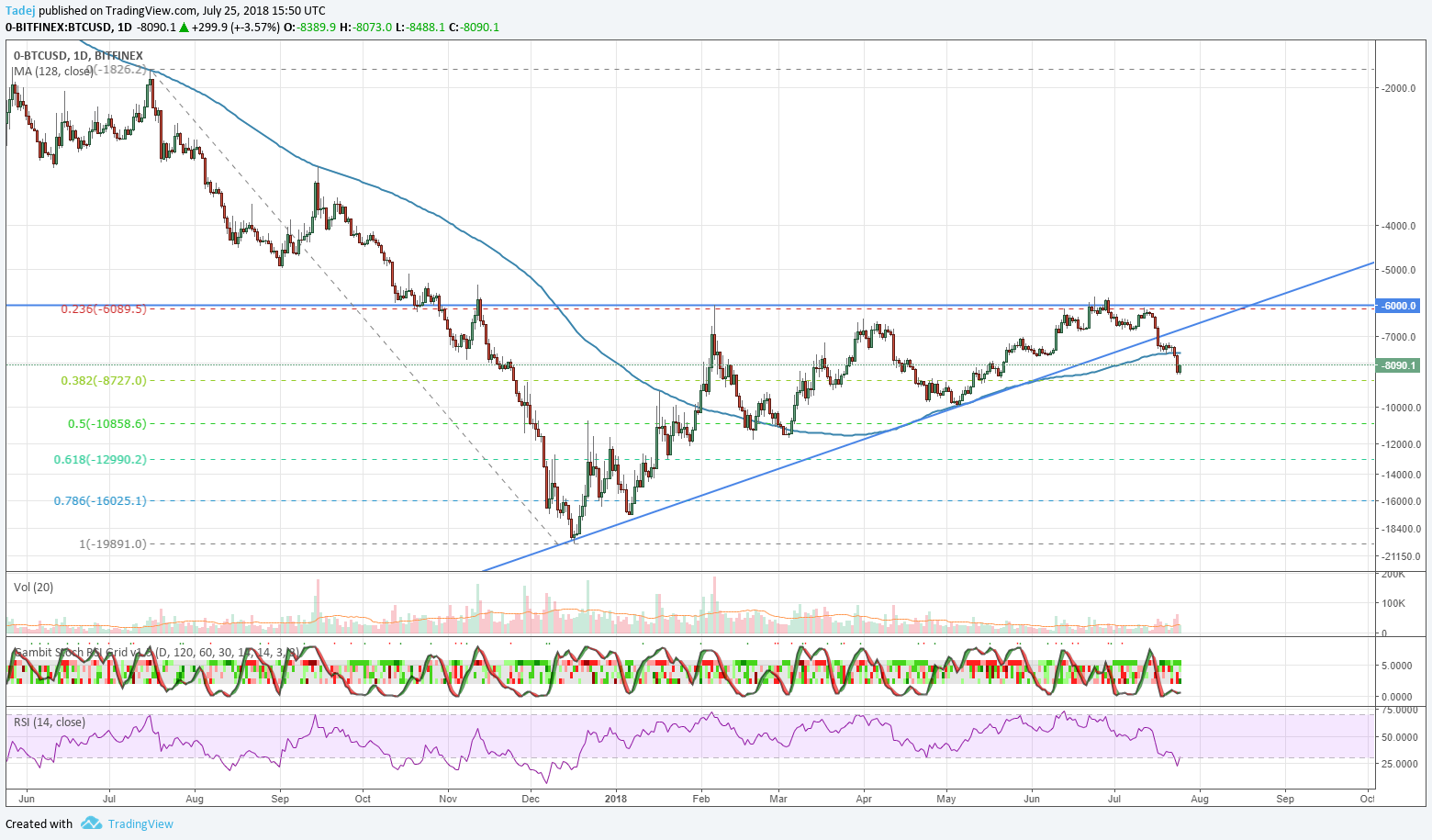Click the 0.5(-10858.6) Fibonacci level label
Viewport: 1432px width, 840px height.
106,424
